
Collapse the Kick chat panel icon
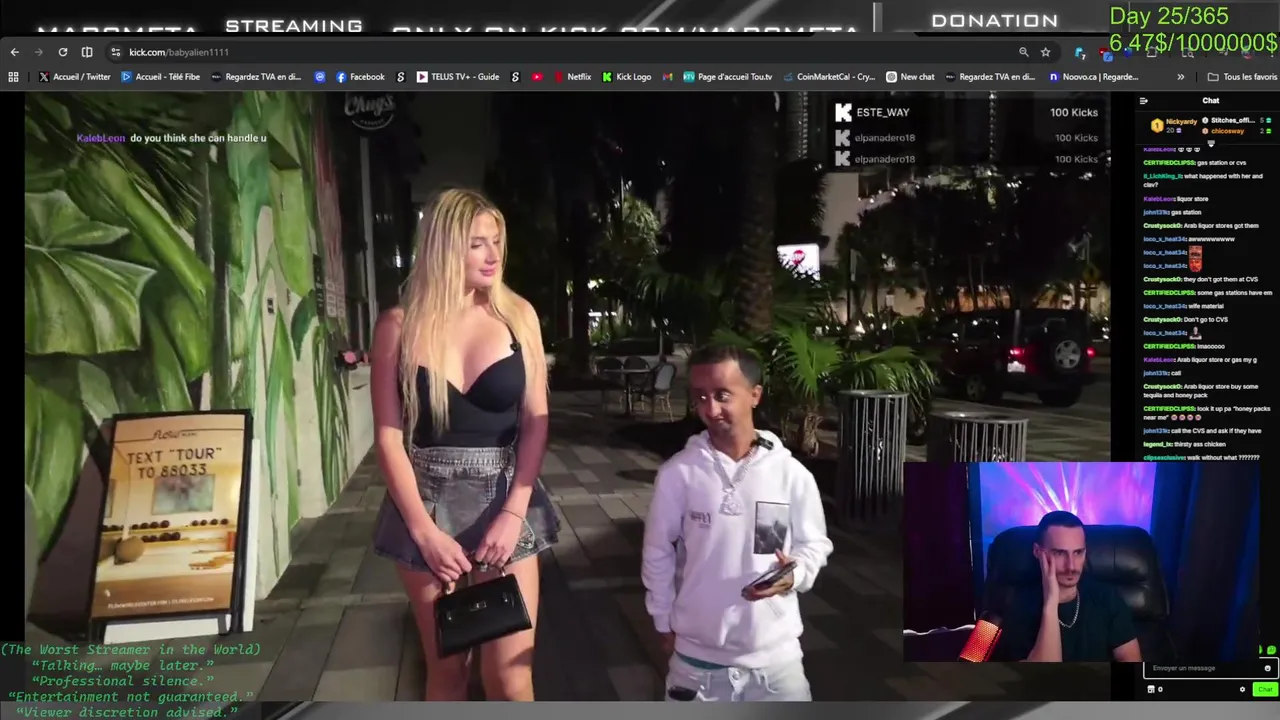1144,101
